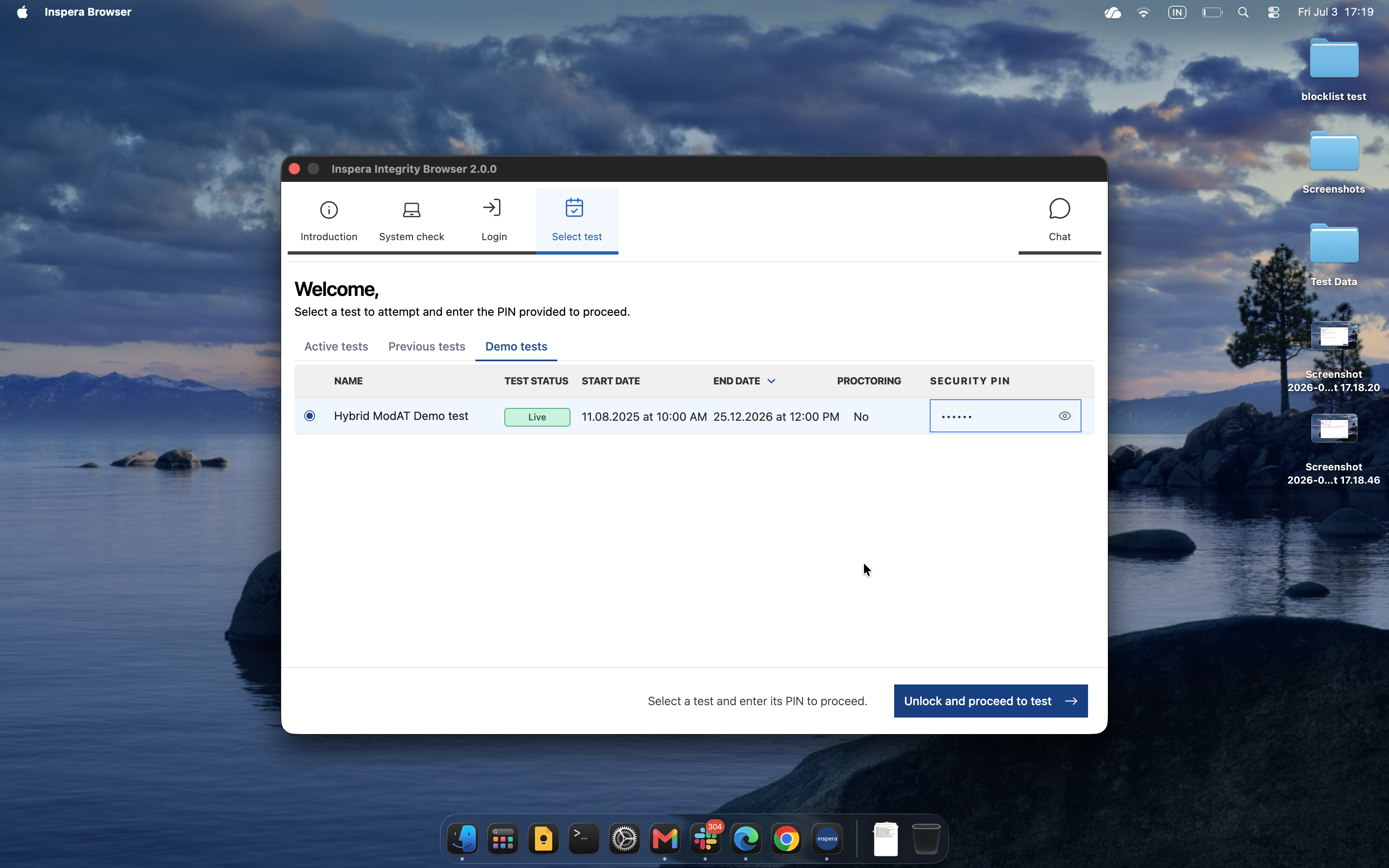Go to the System check step
This screenshot has height=868, width=1389.
[x=412, y=221]
